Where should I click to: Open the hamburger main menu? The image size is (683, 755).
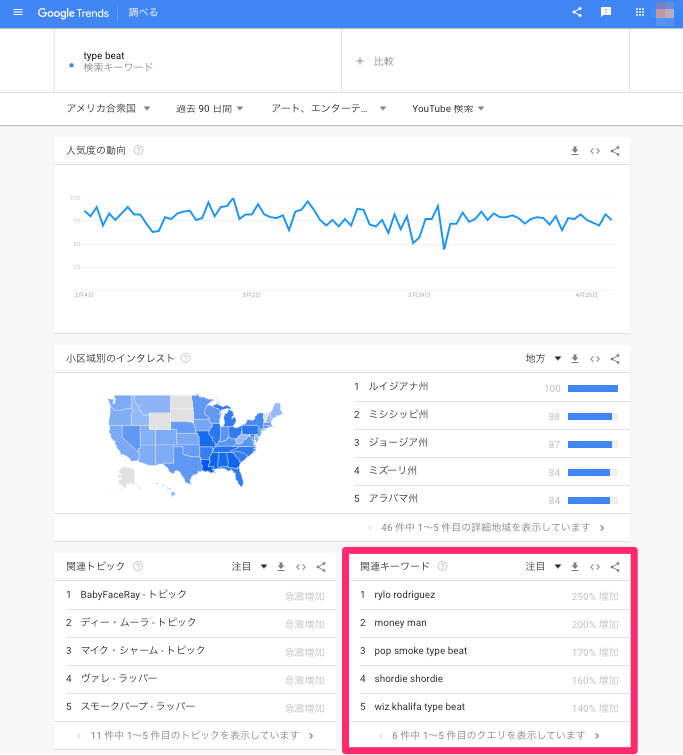click(17, 13)
